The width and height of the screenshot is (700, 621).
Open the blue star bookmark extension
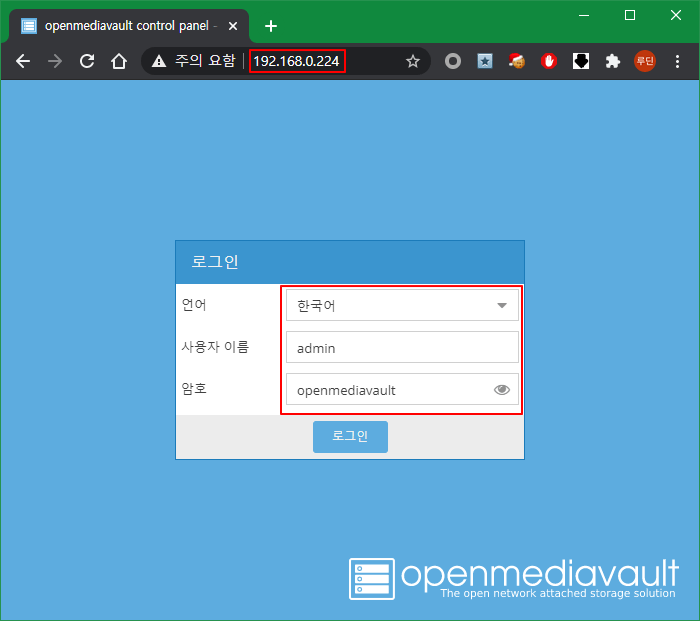click(x=485, y=61)
